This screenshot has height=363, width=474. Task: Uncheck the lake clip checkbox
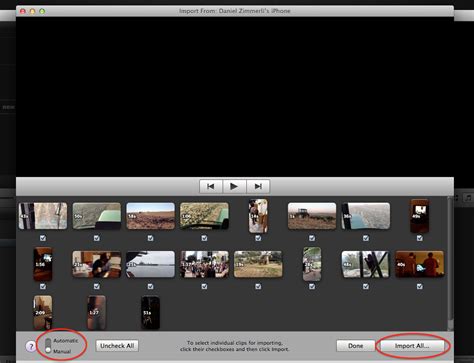pos(151,286)
